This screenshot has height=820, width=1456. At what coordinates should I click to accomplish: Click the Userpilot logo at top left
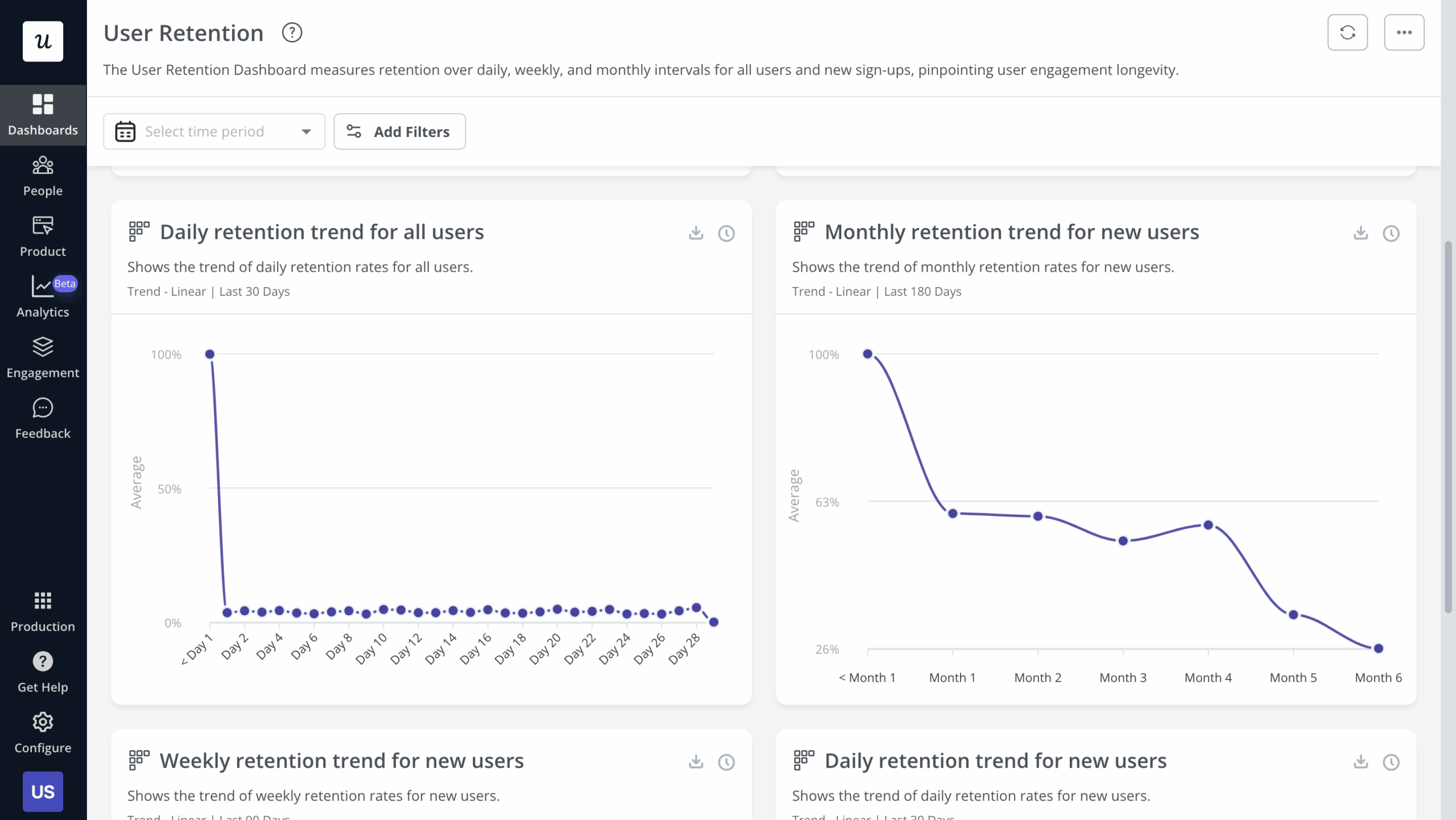(x=43, y=40)
